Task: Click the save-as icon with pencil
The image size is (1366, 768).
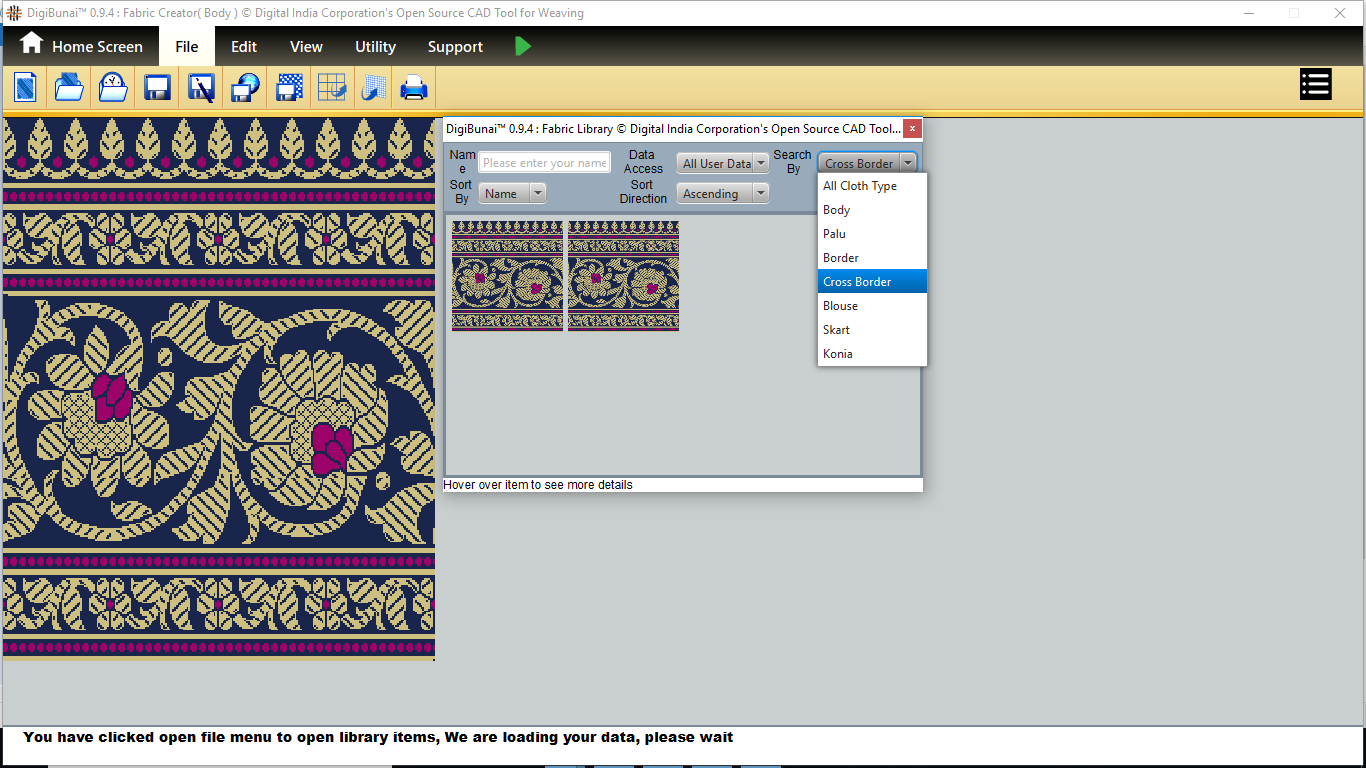Action: [x=201, y=88]
